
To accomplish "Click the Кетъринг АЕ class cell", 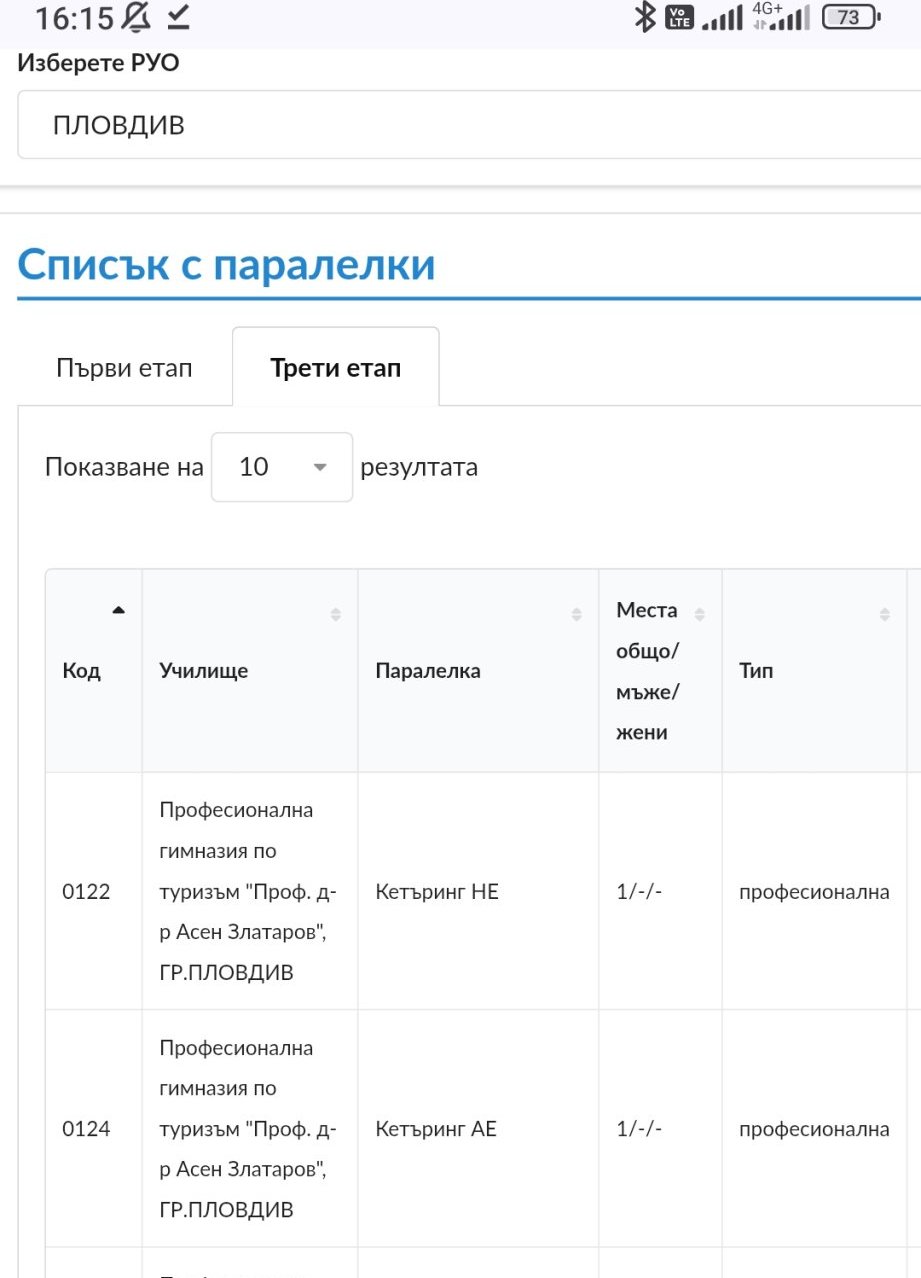I will pos(436,1130).
